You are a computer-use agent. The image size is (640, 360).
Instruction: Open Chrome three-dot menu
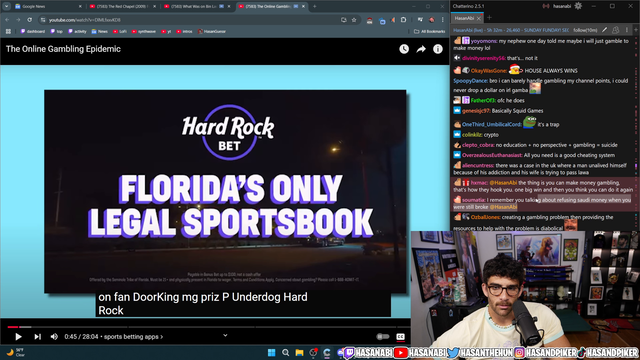[x=442, y=20]
